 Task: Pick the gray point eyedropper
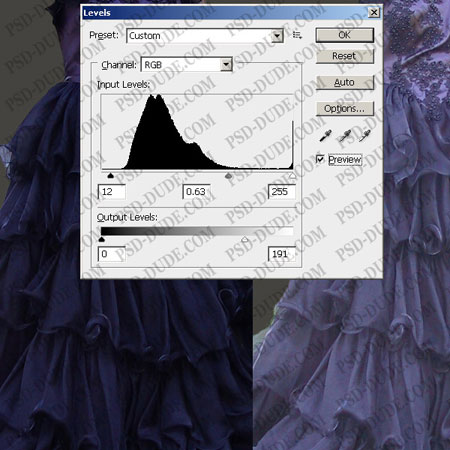(345, 135)
